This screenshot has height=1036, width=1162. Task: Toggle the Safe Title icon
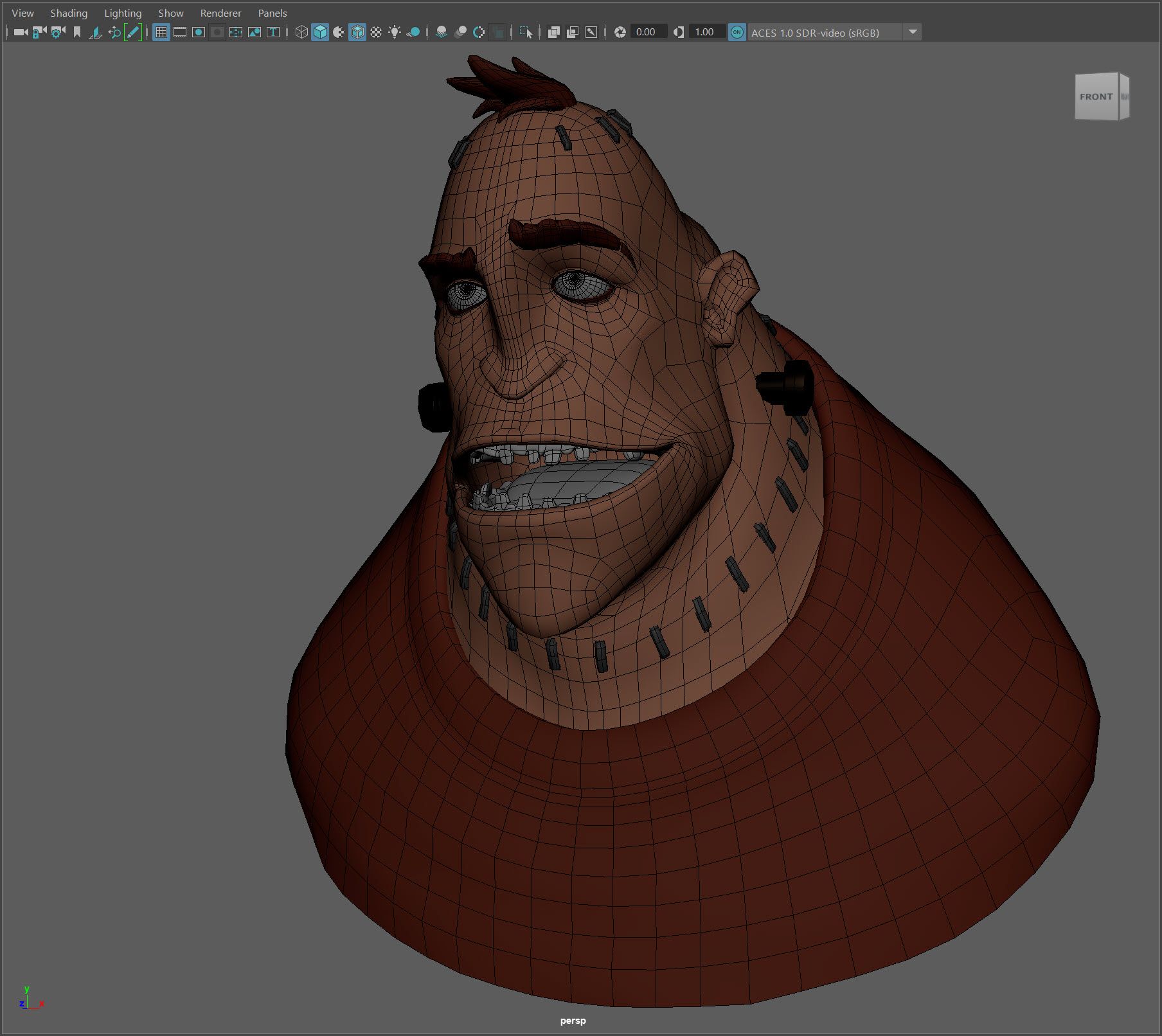(x=273, y=32)
